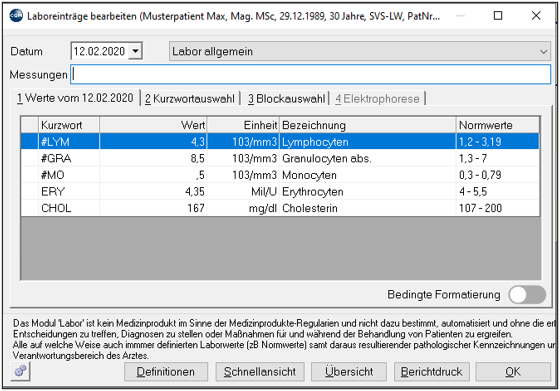Image resolution: width=560 pixels, height=391 pixels.
Task: Click the value 4,35 for Erythrocyten
Action: point(195,192)
